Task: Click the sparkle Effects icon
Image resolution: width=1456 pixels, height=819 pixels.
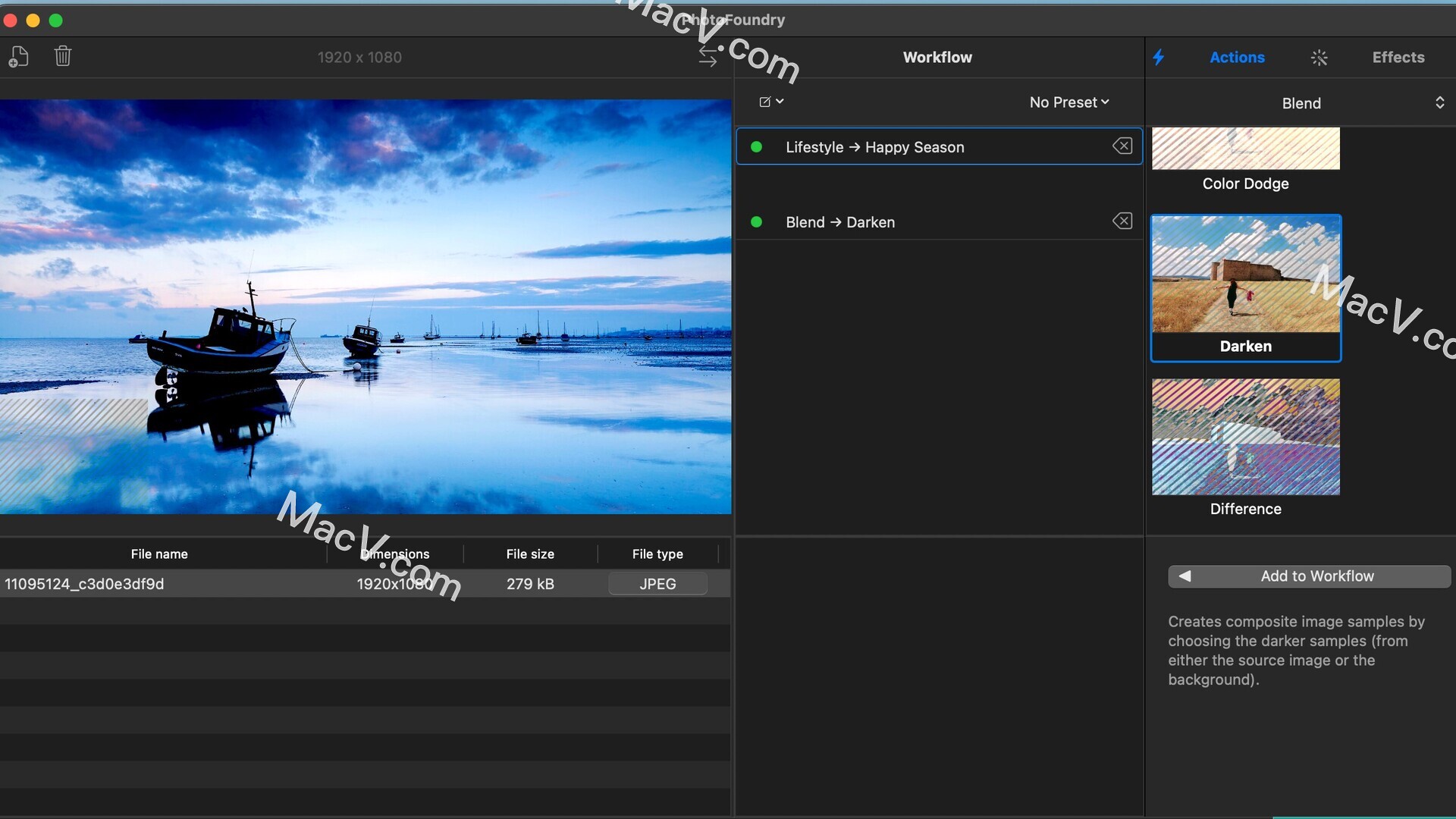Action: [1319, 58]
